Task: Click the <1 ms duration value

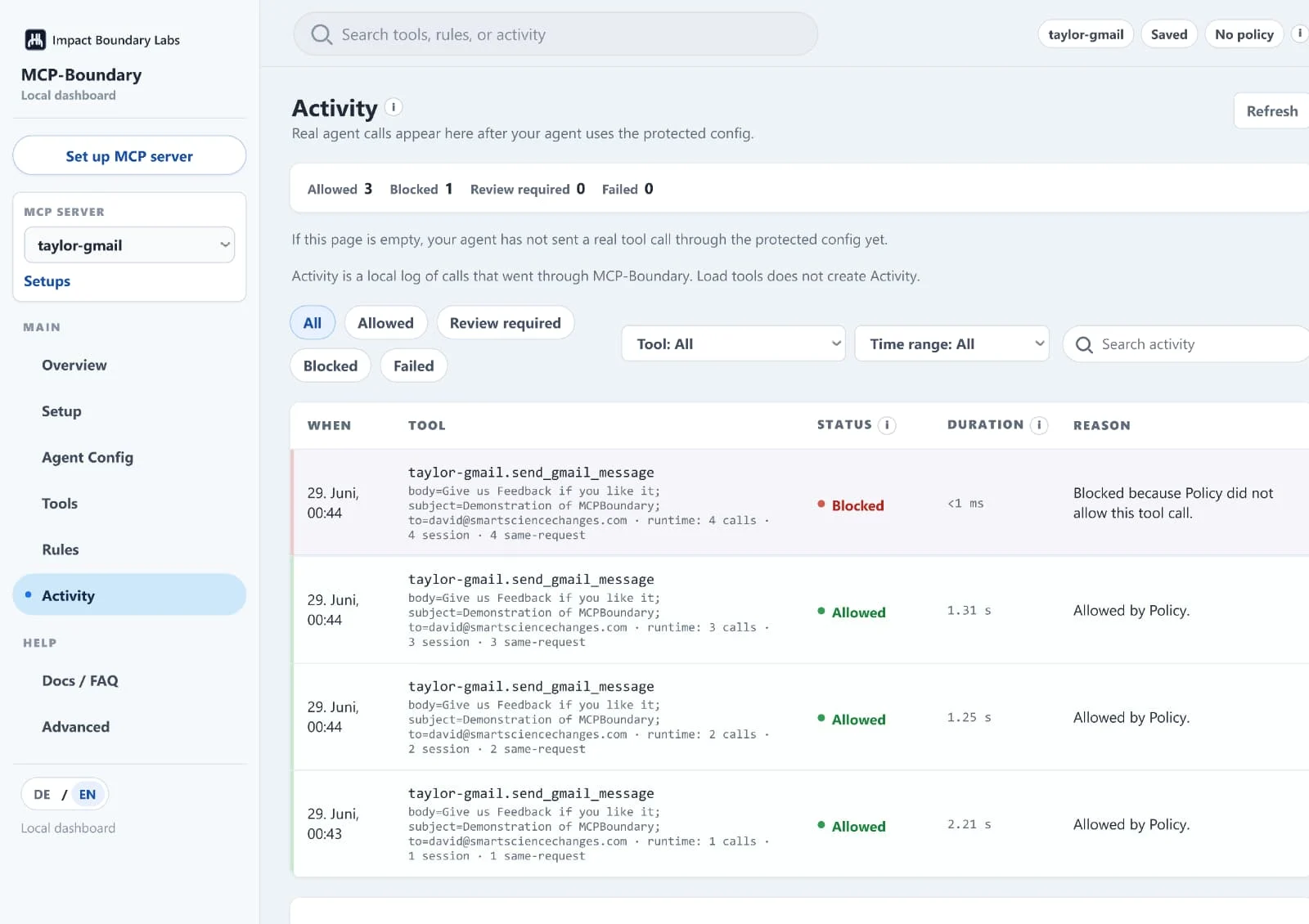Action: (965, 504)
